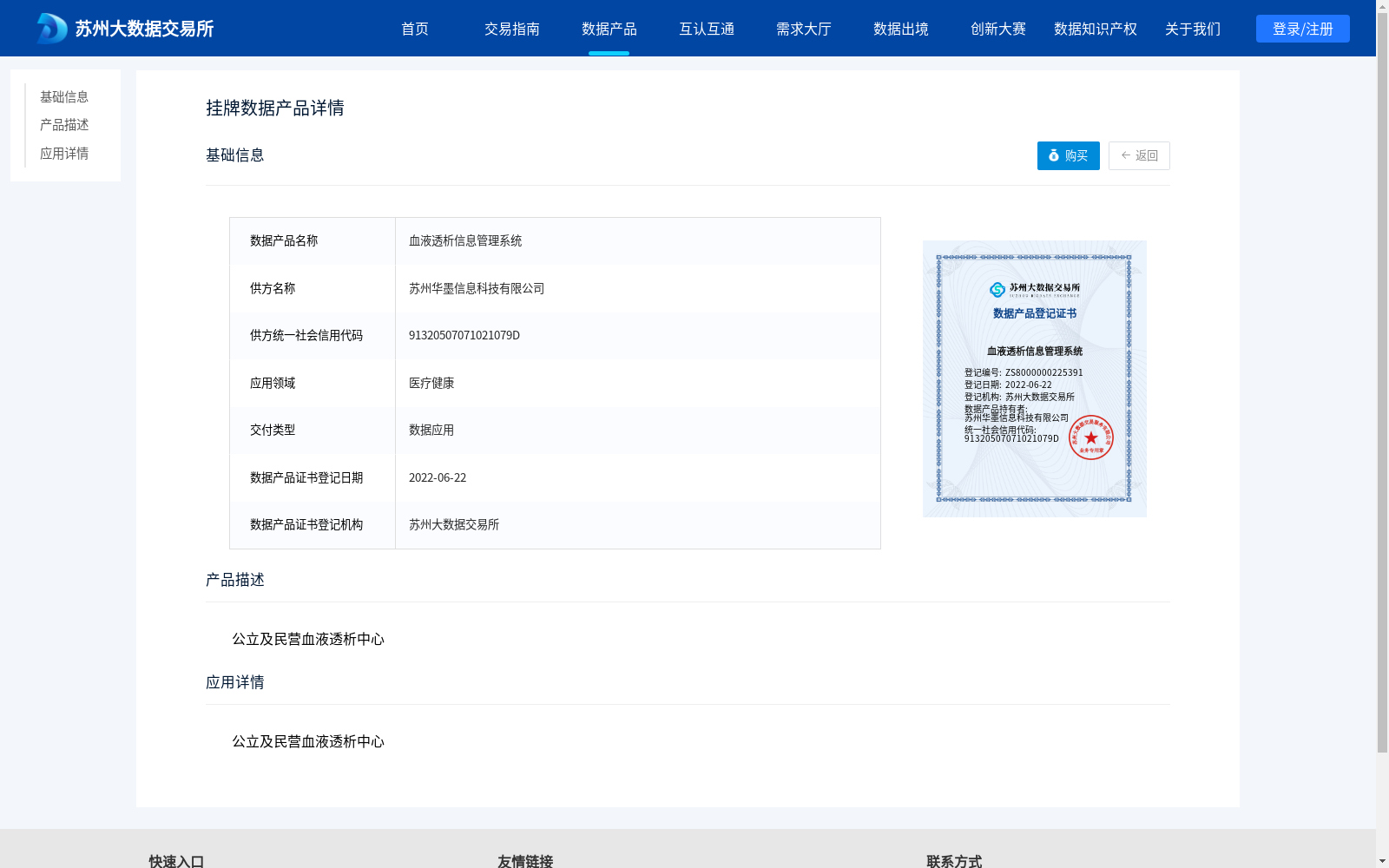
Task: Click the 产品描述 section heading
Action: pyautogui.click(x=235, y=580)
